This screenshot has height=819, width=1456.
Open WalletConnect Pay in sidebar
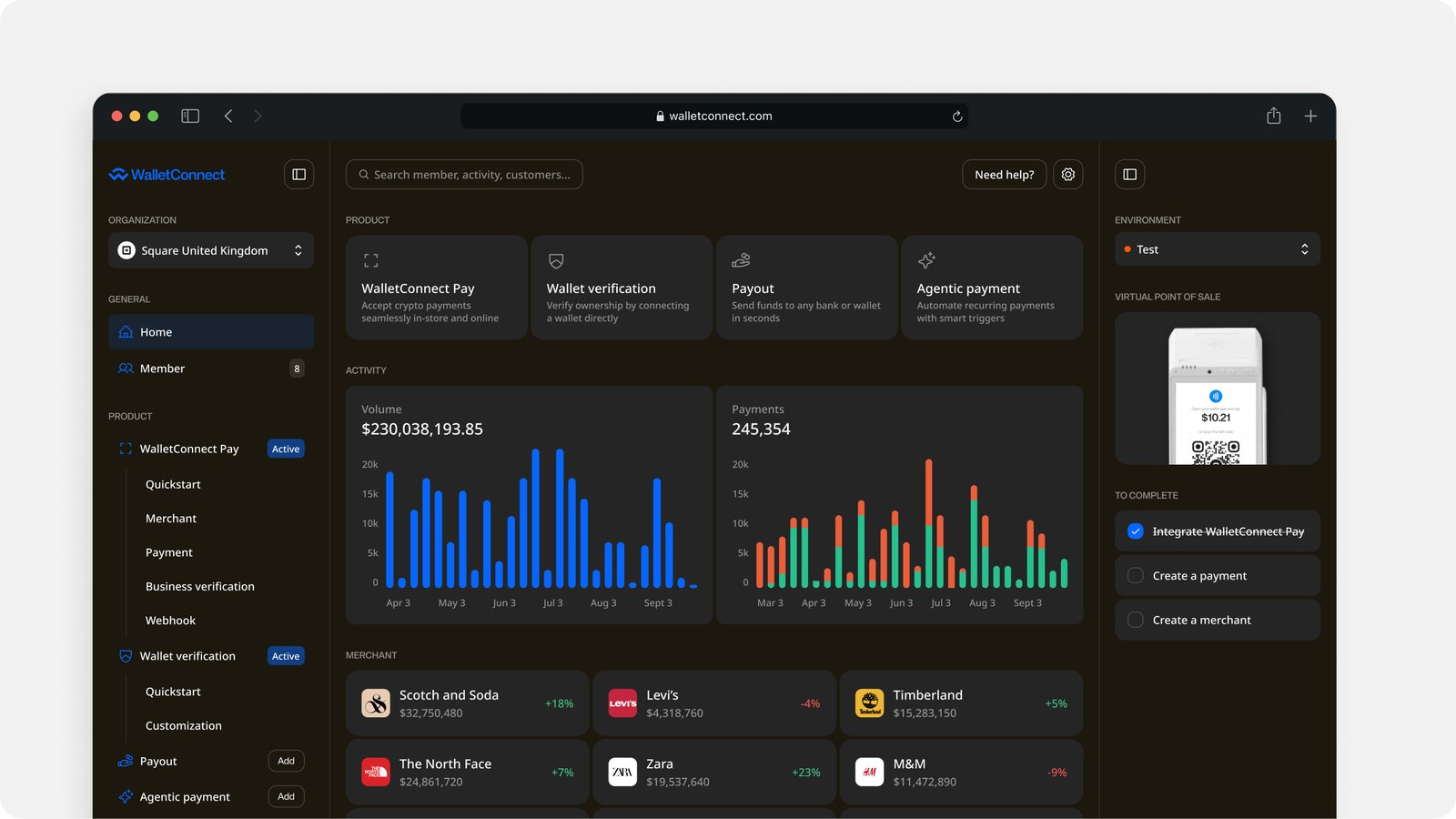(x=189, y=449)
